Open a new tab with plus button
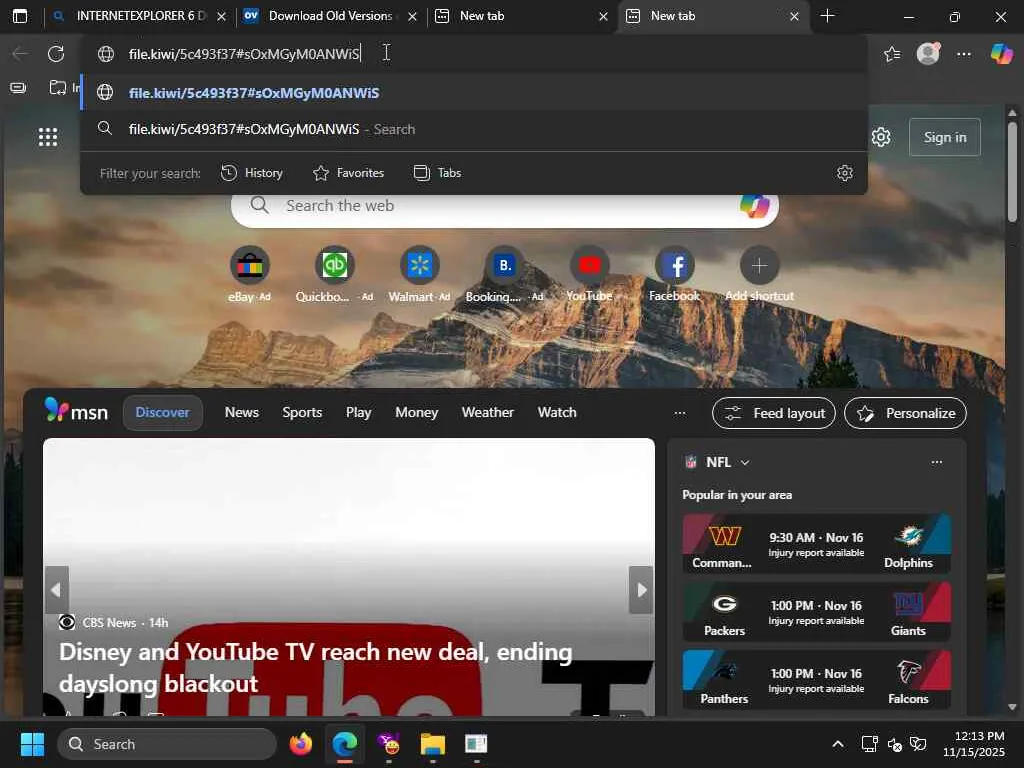The image size is (1024, 768). 827,16
